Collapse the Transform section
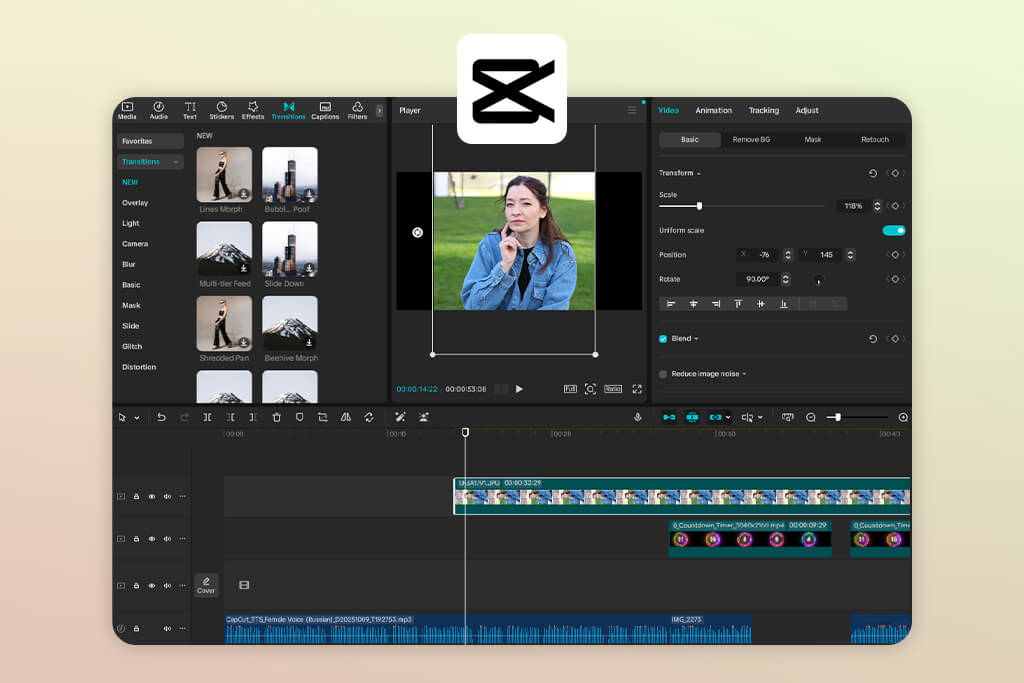 pos(699,174)
